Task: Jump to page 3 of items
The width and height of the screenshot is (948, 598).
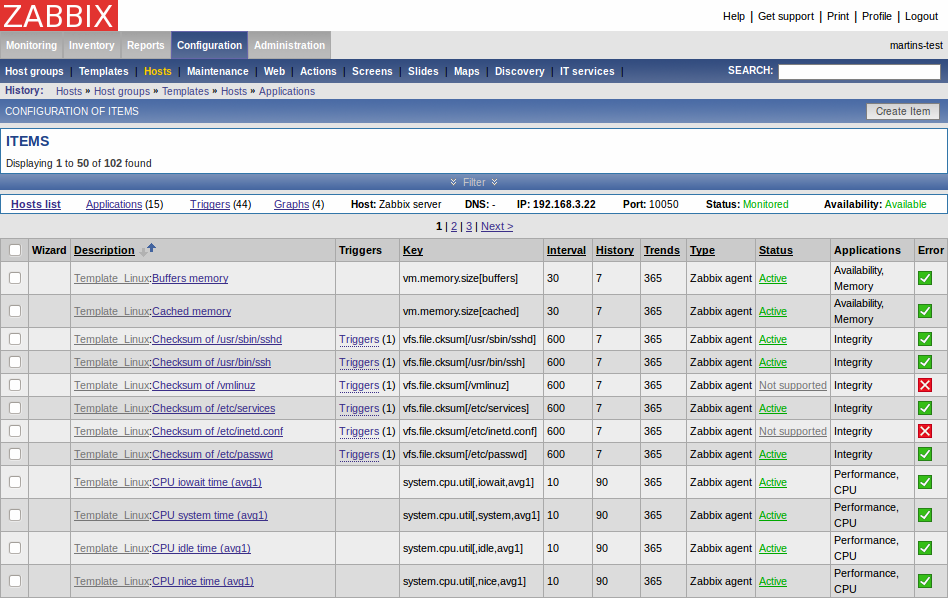Action: (x=469, y=226)
